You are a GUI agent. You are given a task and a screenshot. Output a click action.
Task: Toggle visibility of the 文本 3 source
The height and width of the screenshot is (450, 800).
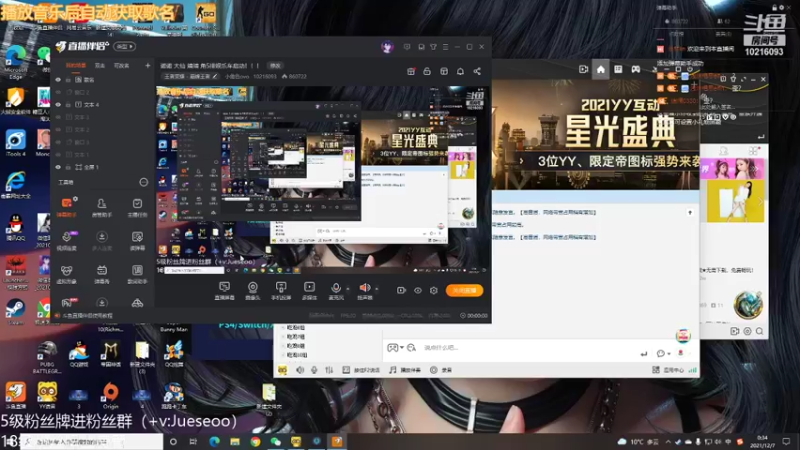58,117
